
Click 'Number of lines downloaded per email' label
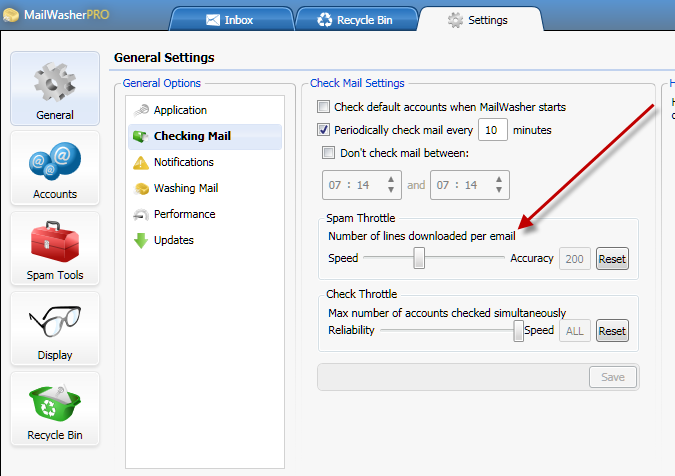tap(421, 236)
